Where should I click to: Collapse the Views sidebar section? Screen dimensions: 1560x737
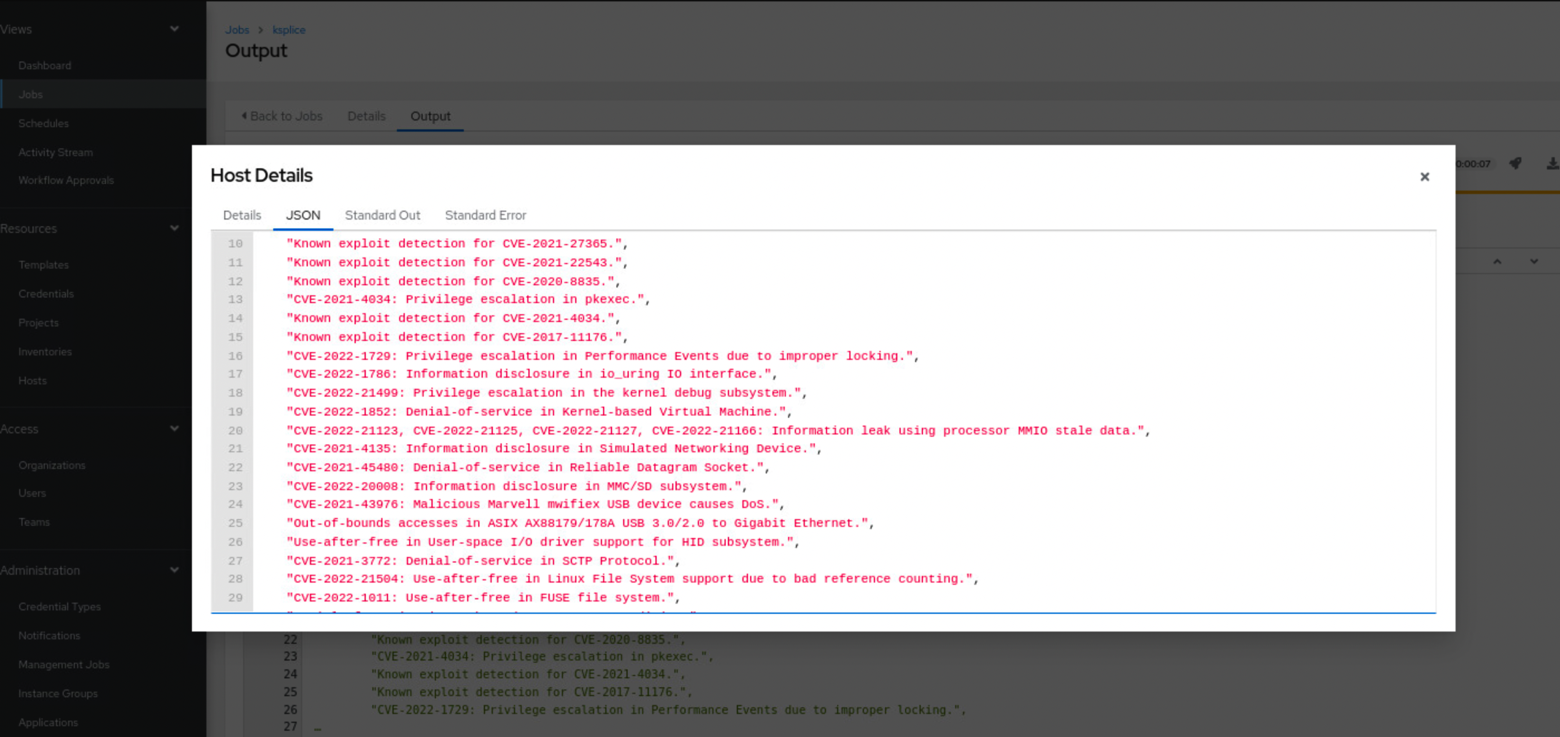(x=174, y=29)
